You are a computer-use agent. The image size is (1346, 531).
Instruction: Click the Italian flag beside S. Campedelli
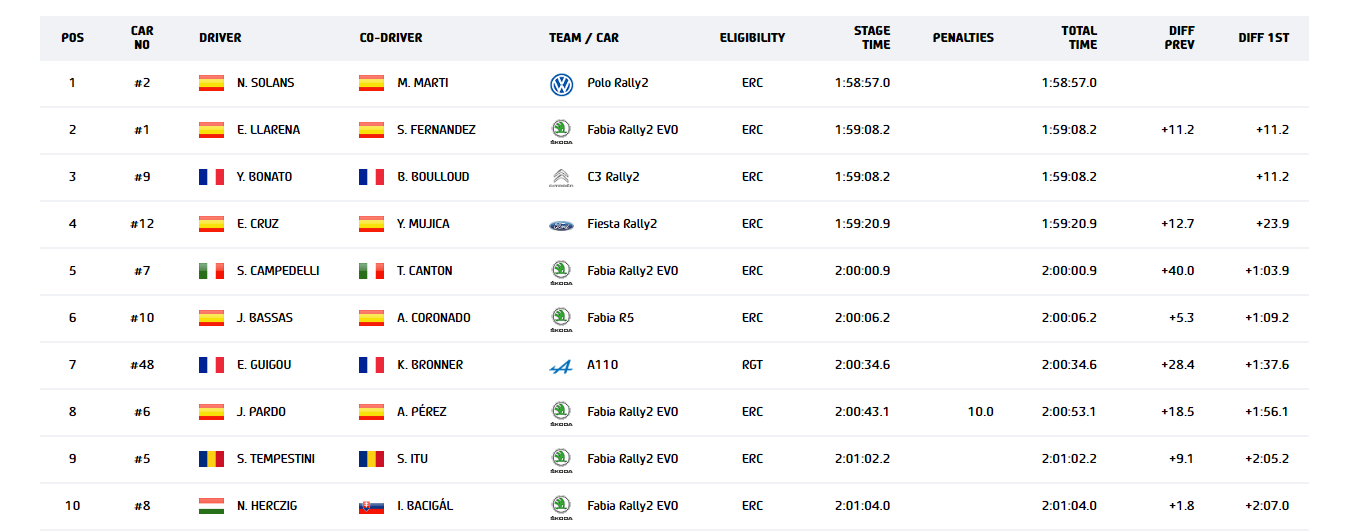pyautogui.click(x=211, y=271)
